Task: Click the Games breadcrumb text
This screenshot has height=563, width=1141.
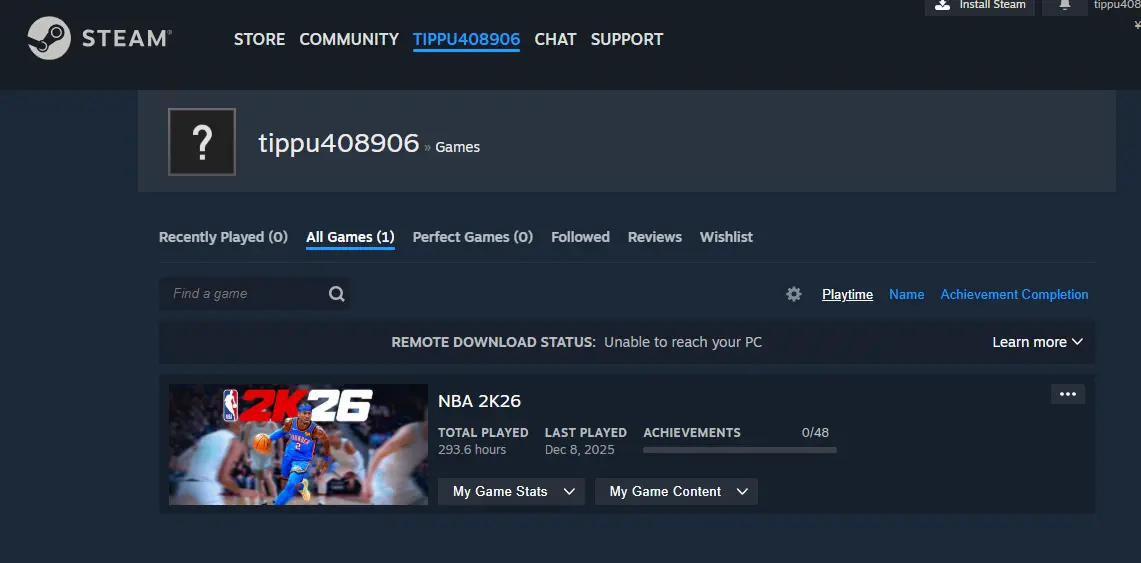Action: pyautogui.click(x=458, y=147)
